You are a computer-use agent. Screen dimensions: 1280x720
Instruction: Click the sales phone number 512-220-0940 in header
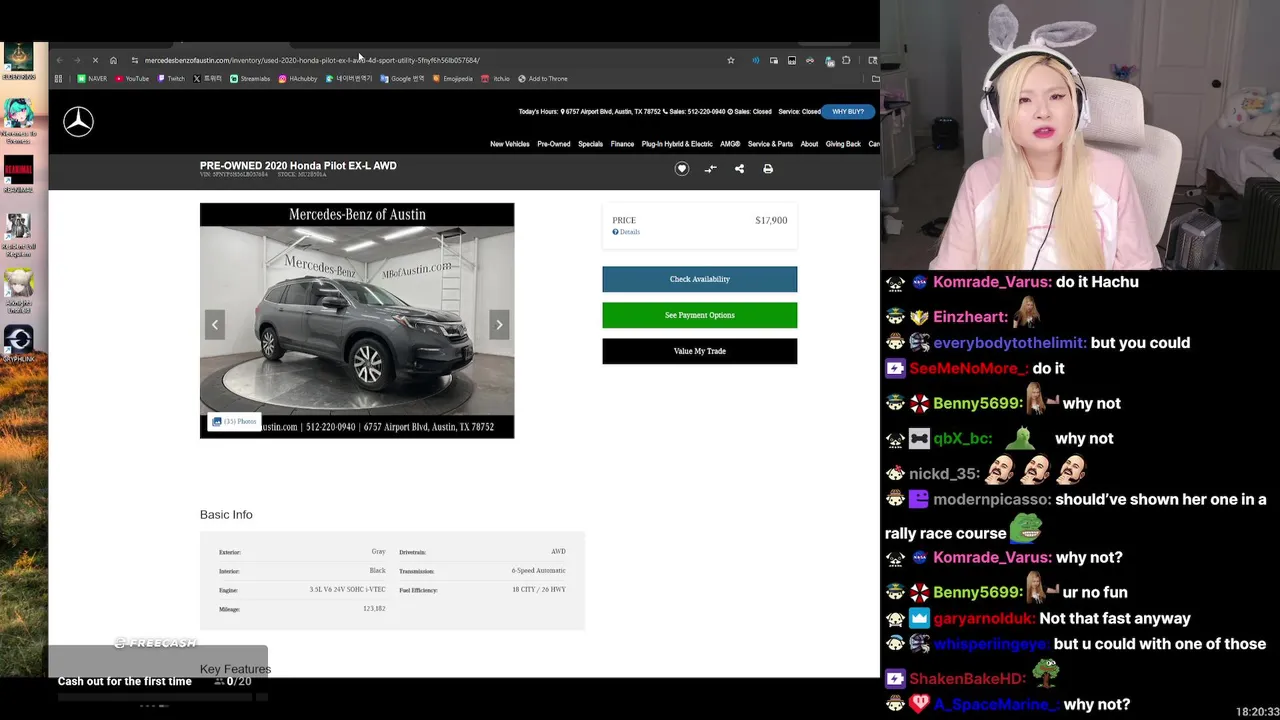[707, 112]
